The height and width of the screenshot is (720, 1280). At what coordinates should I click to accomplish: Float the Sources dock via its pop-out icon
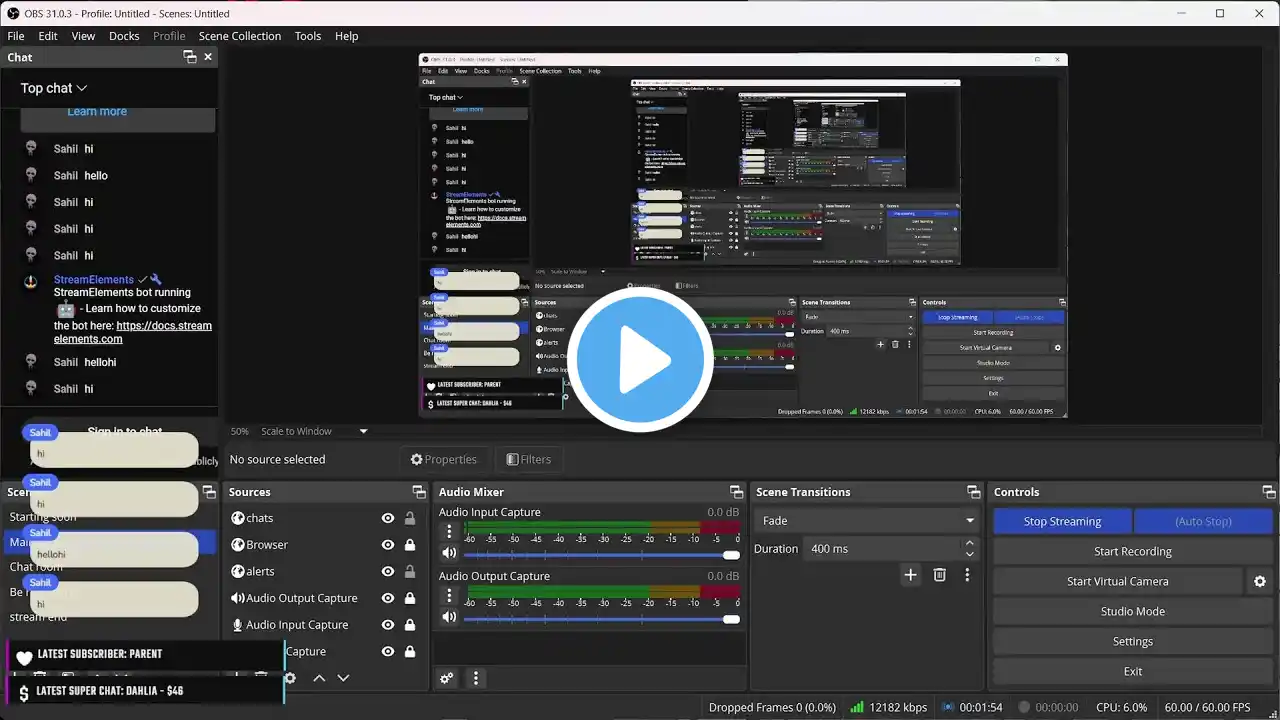(419, 492)
